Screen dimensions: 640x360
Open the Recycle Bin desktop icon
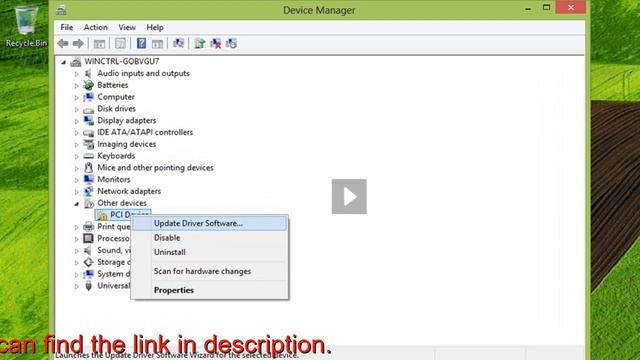pyautogui.click(x=26, y=25)
